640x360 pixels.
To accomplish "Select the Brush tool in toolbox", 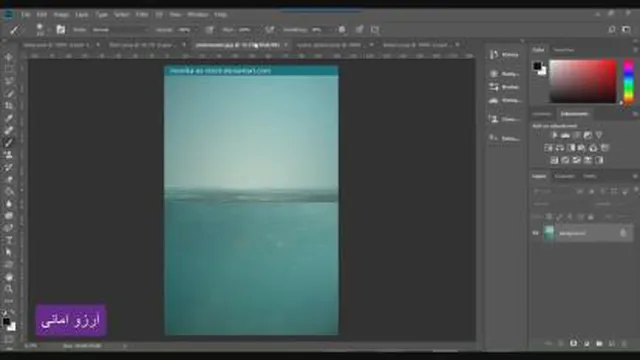I will point(9,142).
